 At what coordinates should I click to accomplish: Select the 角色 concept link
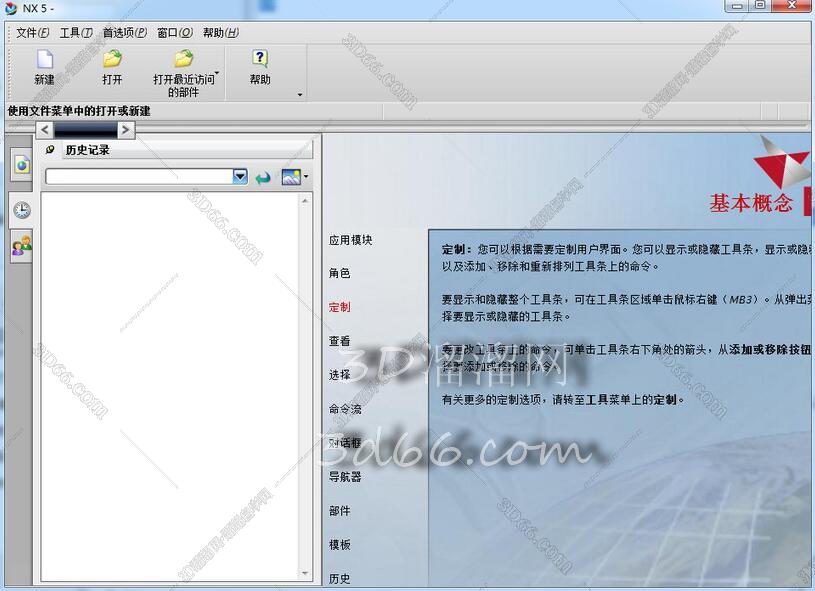click(339, 273)
